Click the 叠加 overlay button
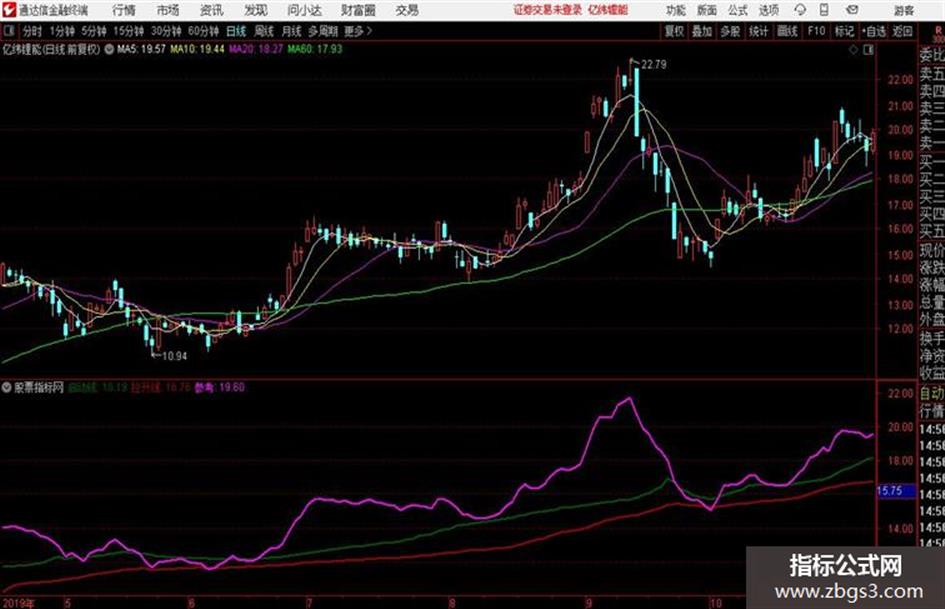The width and height of the screenshot is (945, 609). (x=702, y=31)
